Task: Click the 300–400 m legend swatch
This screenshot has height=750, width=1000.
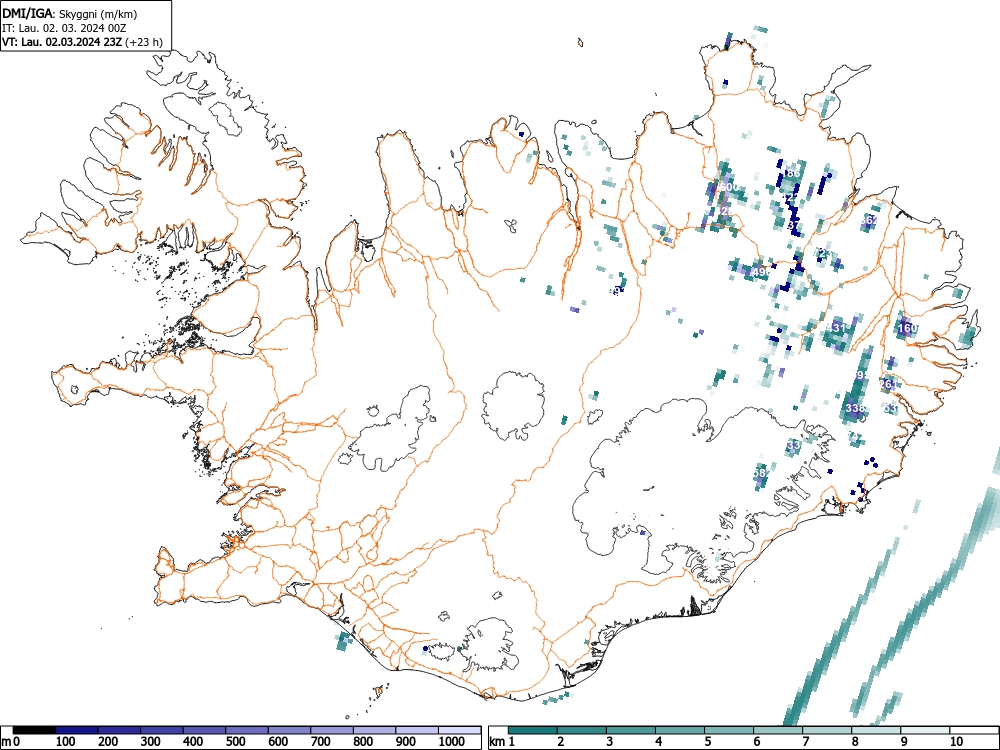Action: [x=162, y=730]
